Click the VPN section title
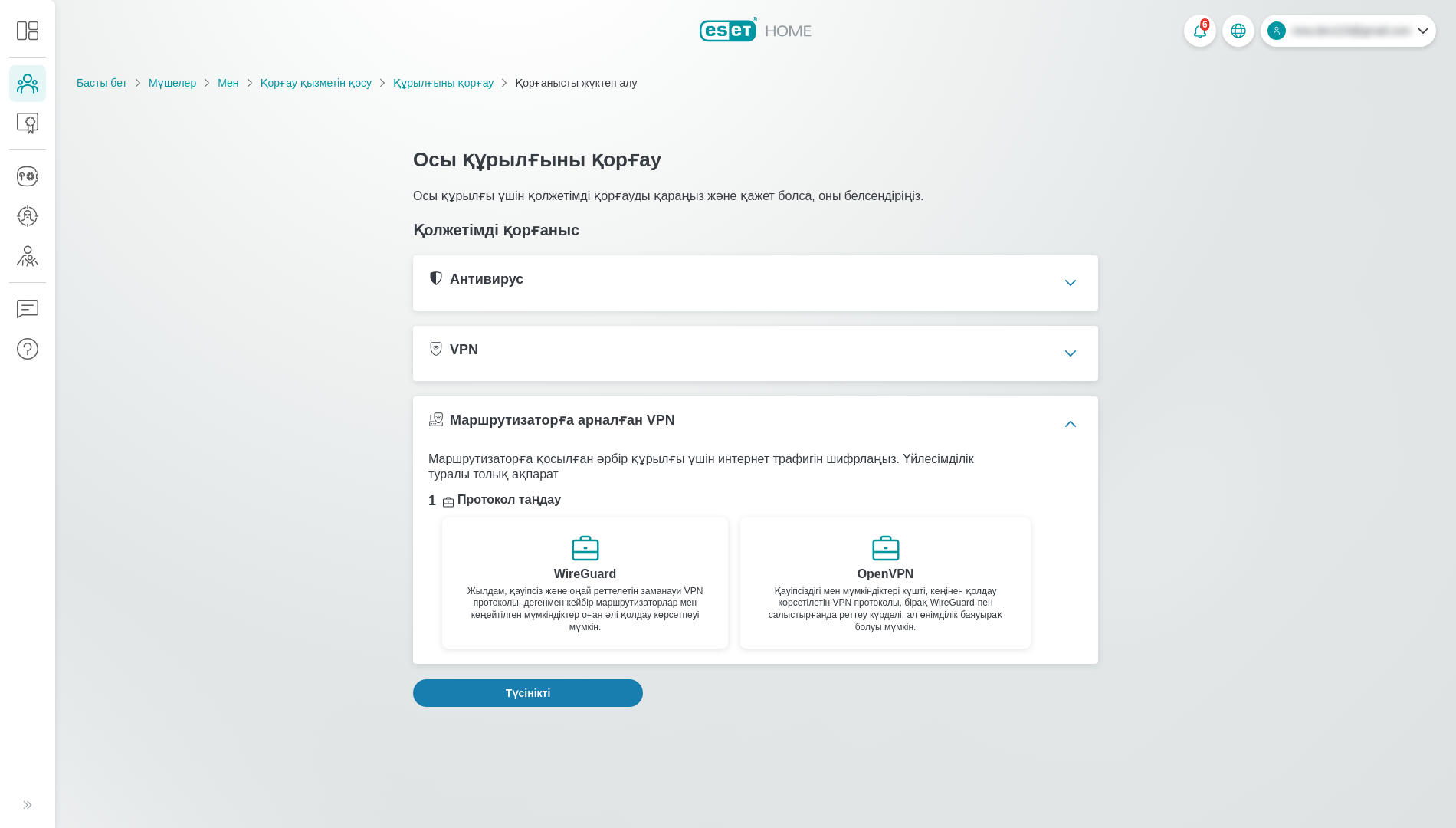 click(x=464, y=350)
